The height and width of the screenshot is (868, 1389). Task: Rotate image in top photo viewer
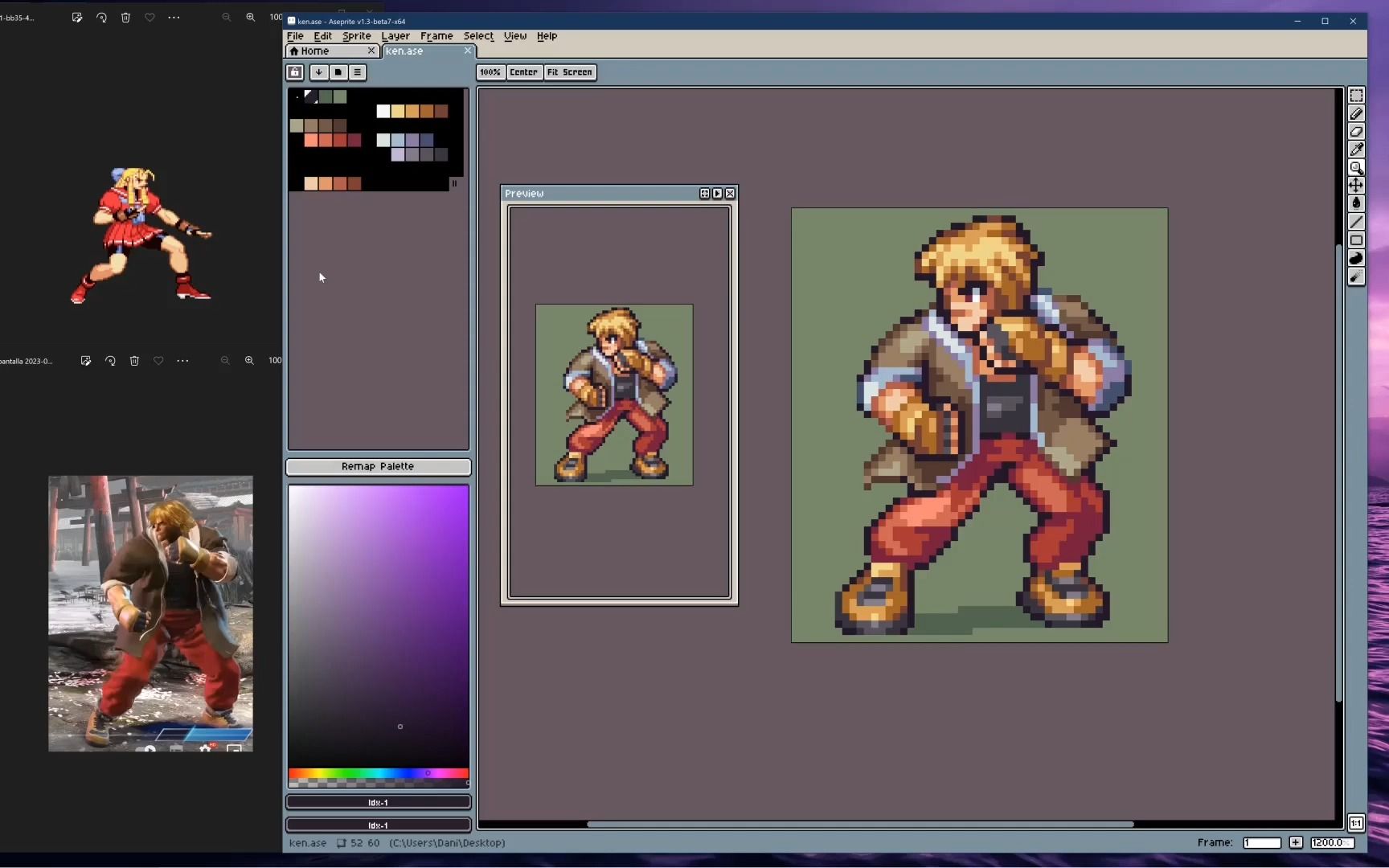pyautogui.click(x=101, y=18)
